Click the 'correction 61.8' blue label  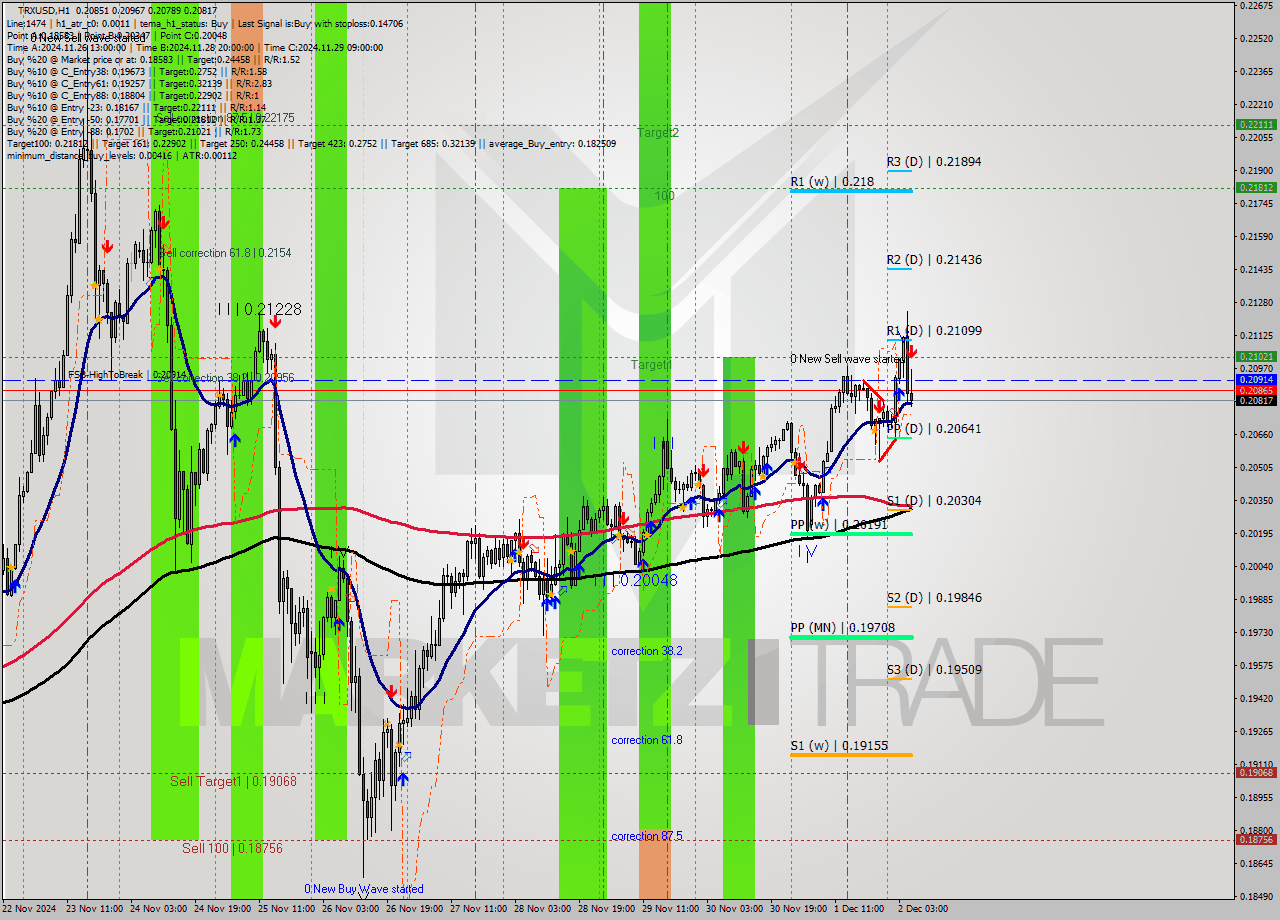[x=647, y=740]
